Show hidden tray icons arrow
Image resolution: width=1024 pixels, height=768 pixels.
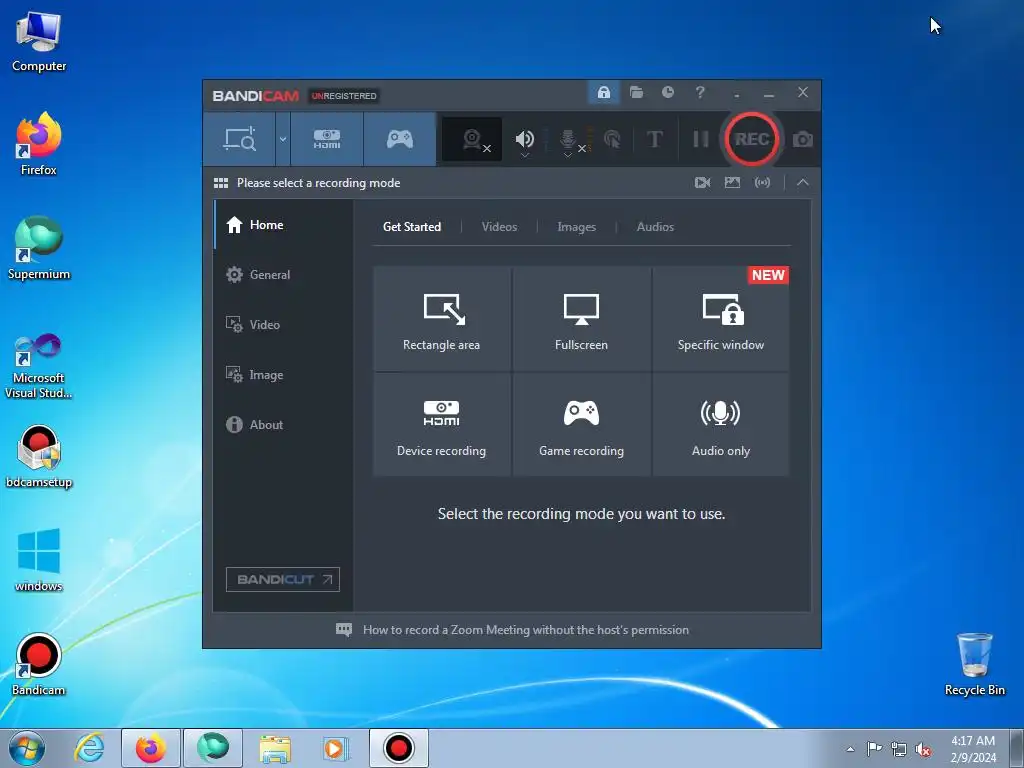click(850, 749)
